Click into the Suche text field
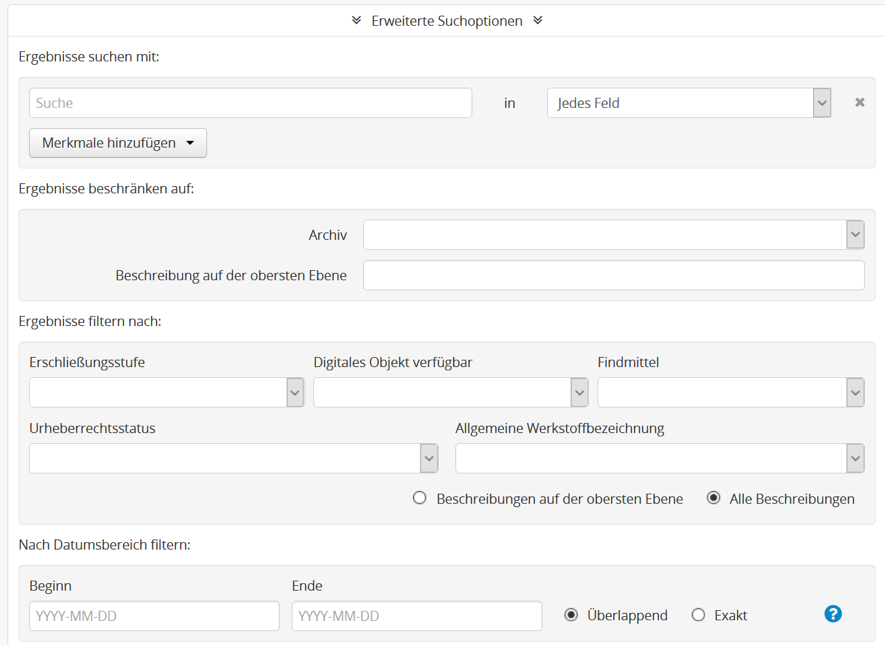885x645 pixels. pos(250,103)
